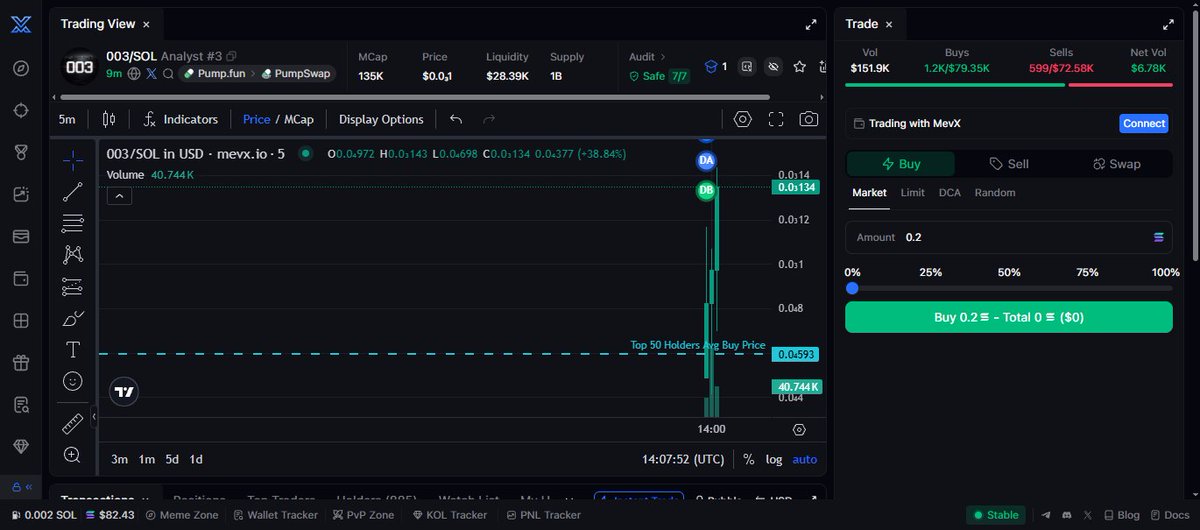1200x530 pixels.
Task: Open the compass Discover icon in sidebar
Action: tap(21, 69)
